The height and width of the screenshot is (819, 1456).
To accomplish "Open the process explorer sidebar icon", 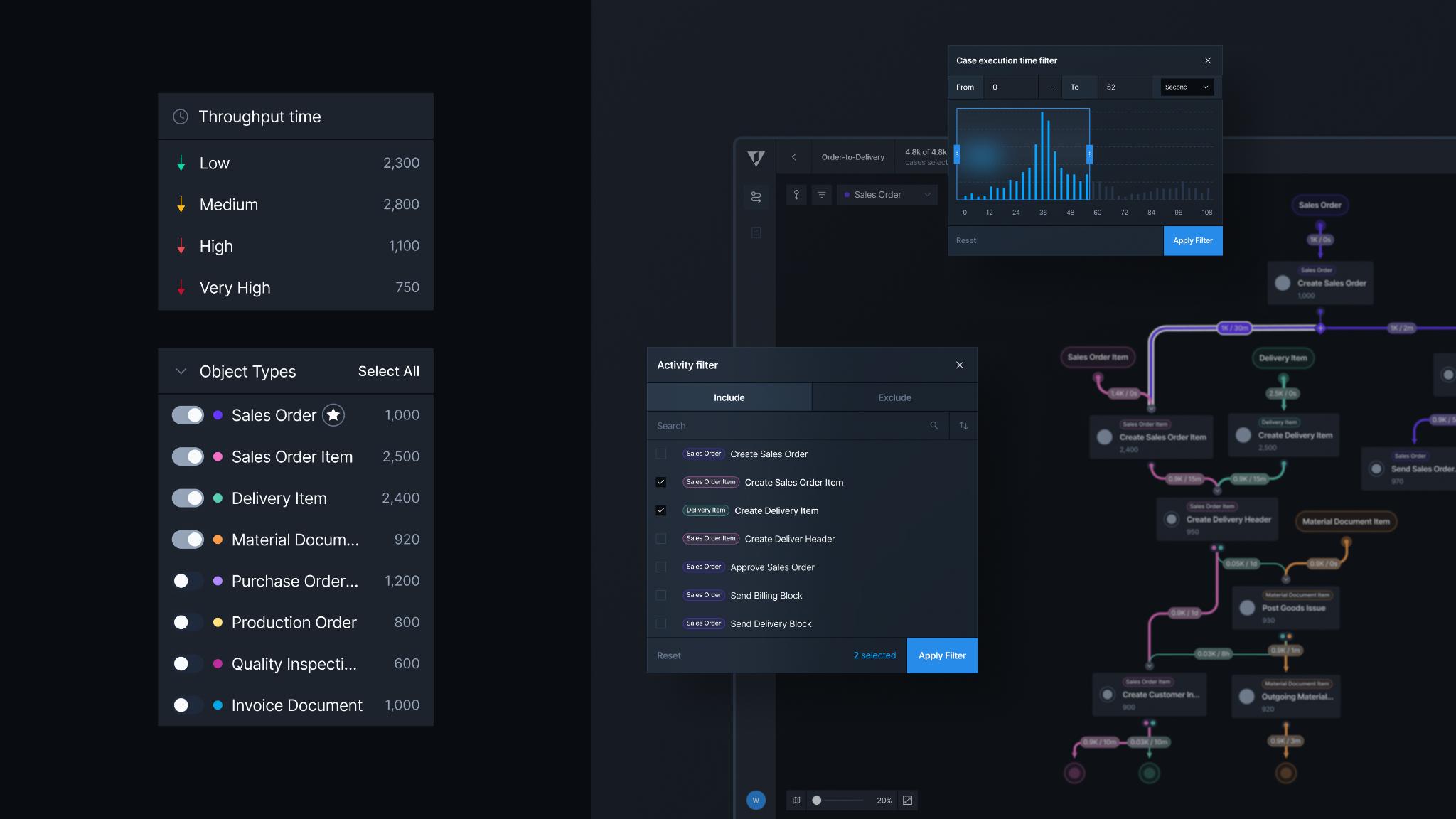I will click(x=756, y=197).
